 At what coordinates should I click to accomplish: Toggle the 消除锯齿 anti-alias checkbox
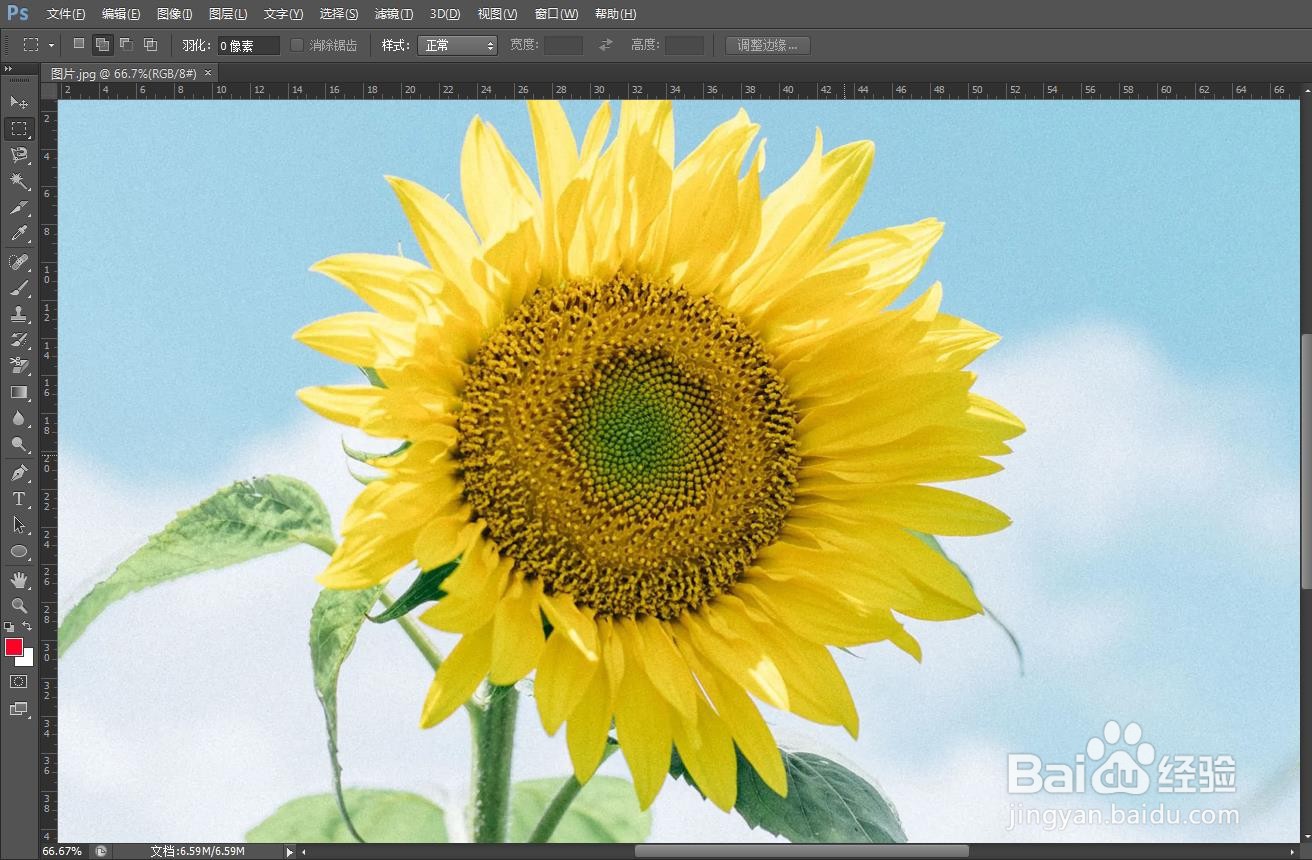click(x=297, y=45)
